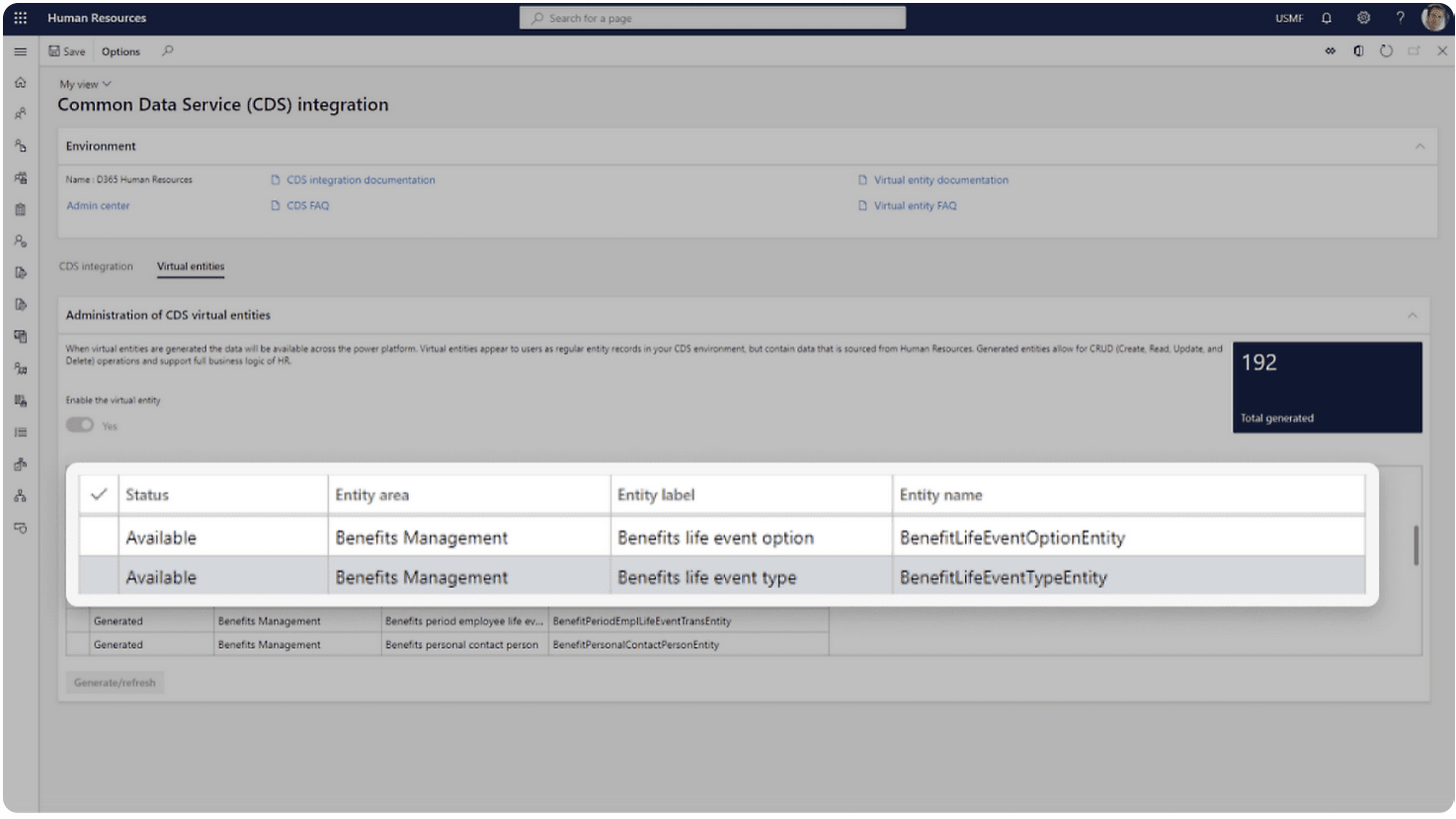Toggle Enable the virtual entity switch
Viewport: 1456px width, 819px height.
(x=80, y=425)
